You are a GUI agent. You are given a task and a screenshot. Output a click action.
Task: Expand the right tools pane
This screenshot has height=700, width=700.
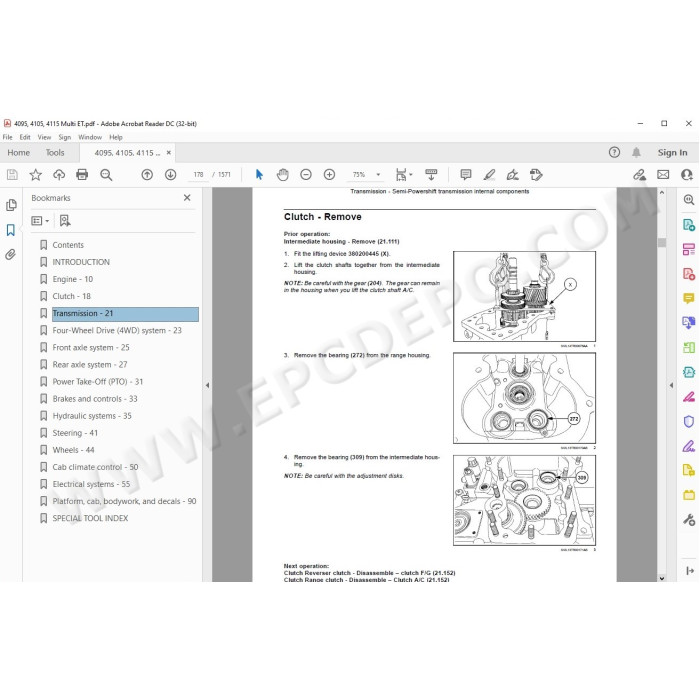(x=690, y=570)
